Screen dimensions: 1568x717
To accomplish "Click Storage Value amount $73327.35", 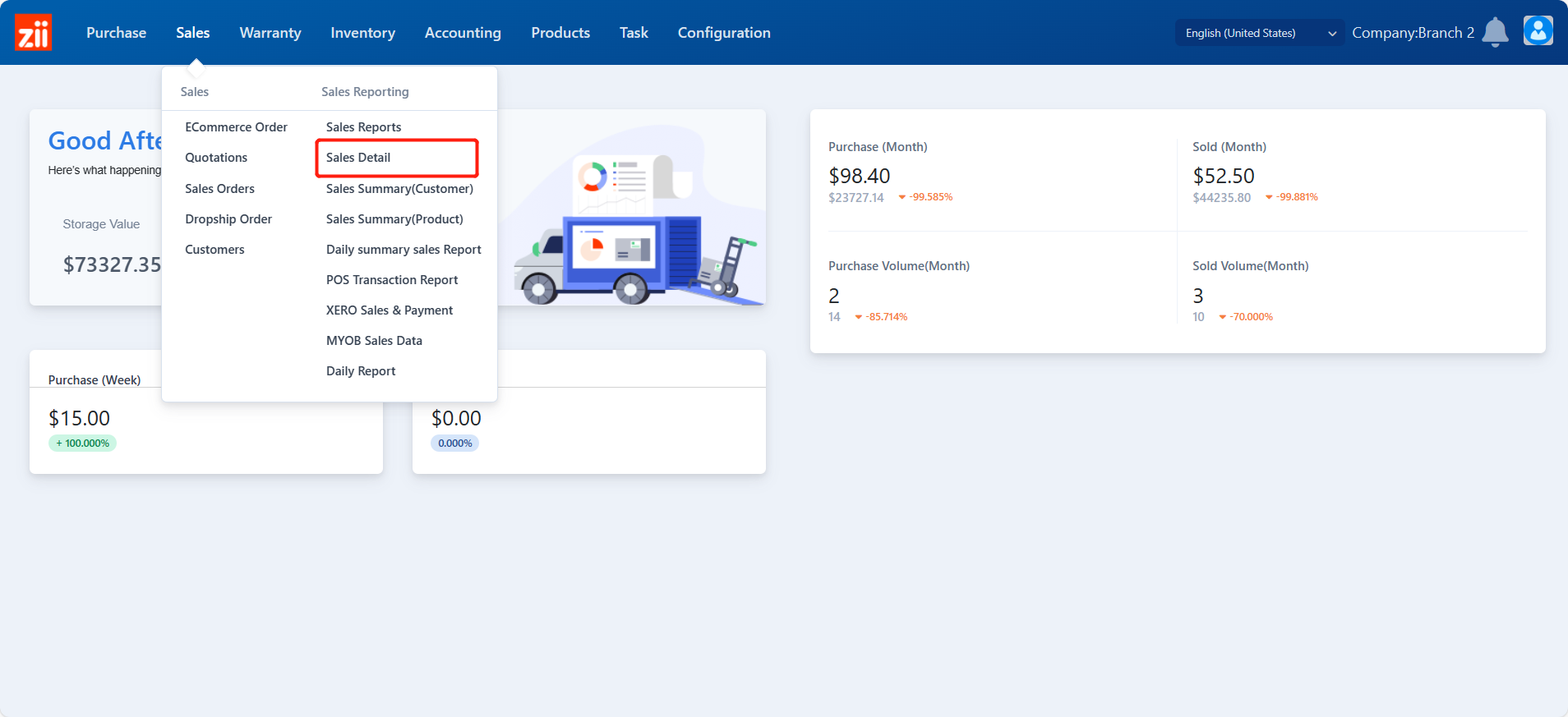I will pos(112,264).
